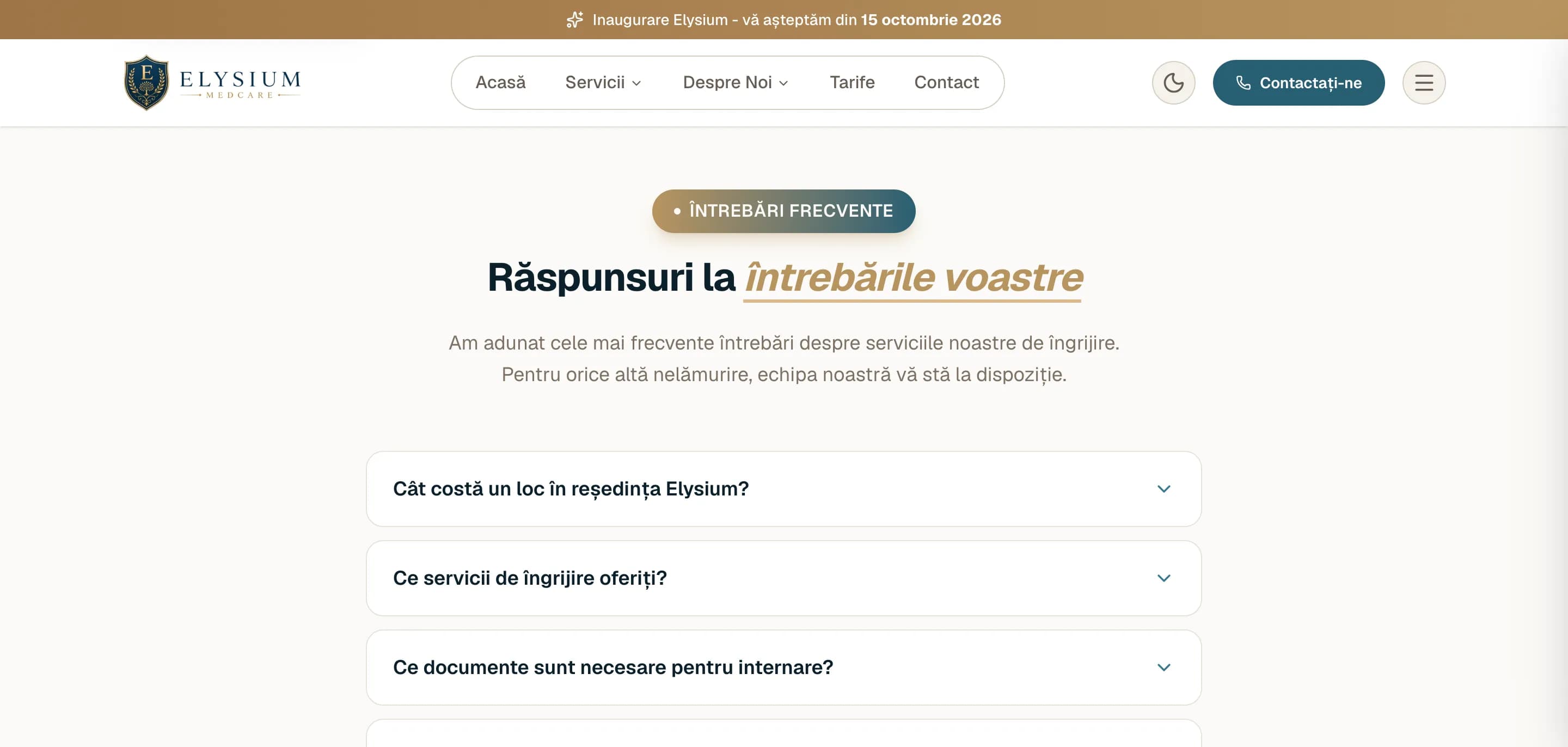1568x747 pixels.
Task: Toggle dark mode with the moon icon
Action: pos(1173,83)
